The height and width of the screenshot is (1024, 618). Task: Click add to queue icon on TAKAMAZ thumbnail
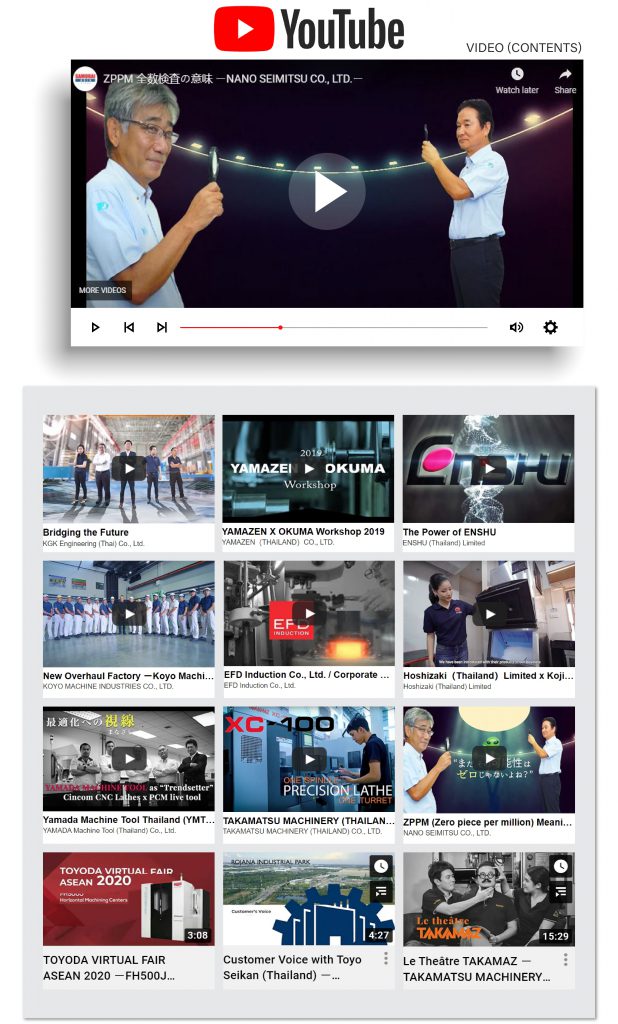point(561,891)
